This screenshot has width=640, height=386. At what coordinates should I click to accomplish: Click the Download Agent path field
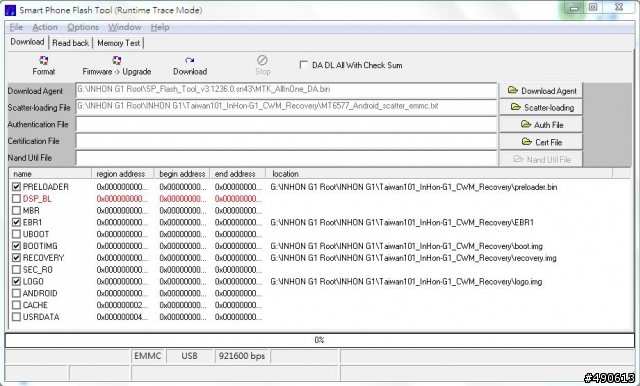click(286, 90)
